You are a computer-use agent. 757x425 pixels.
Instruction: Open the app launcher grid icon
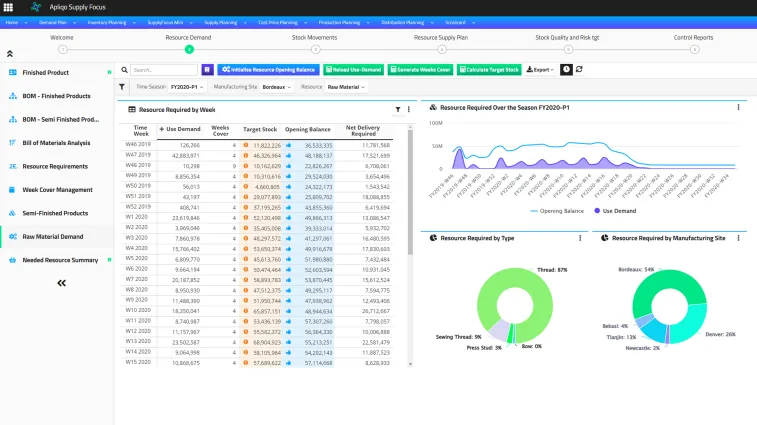tap(9, 7)
